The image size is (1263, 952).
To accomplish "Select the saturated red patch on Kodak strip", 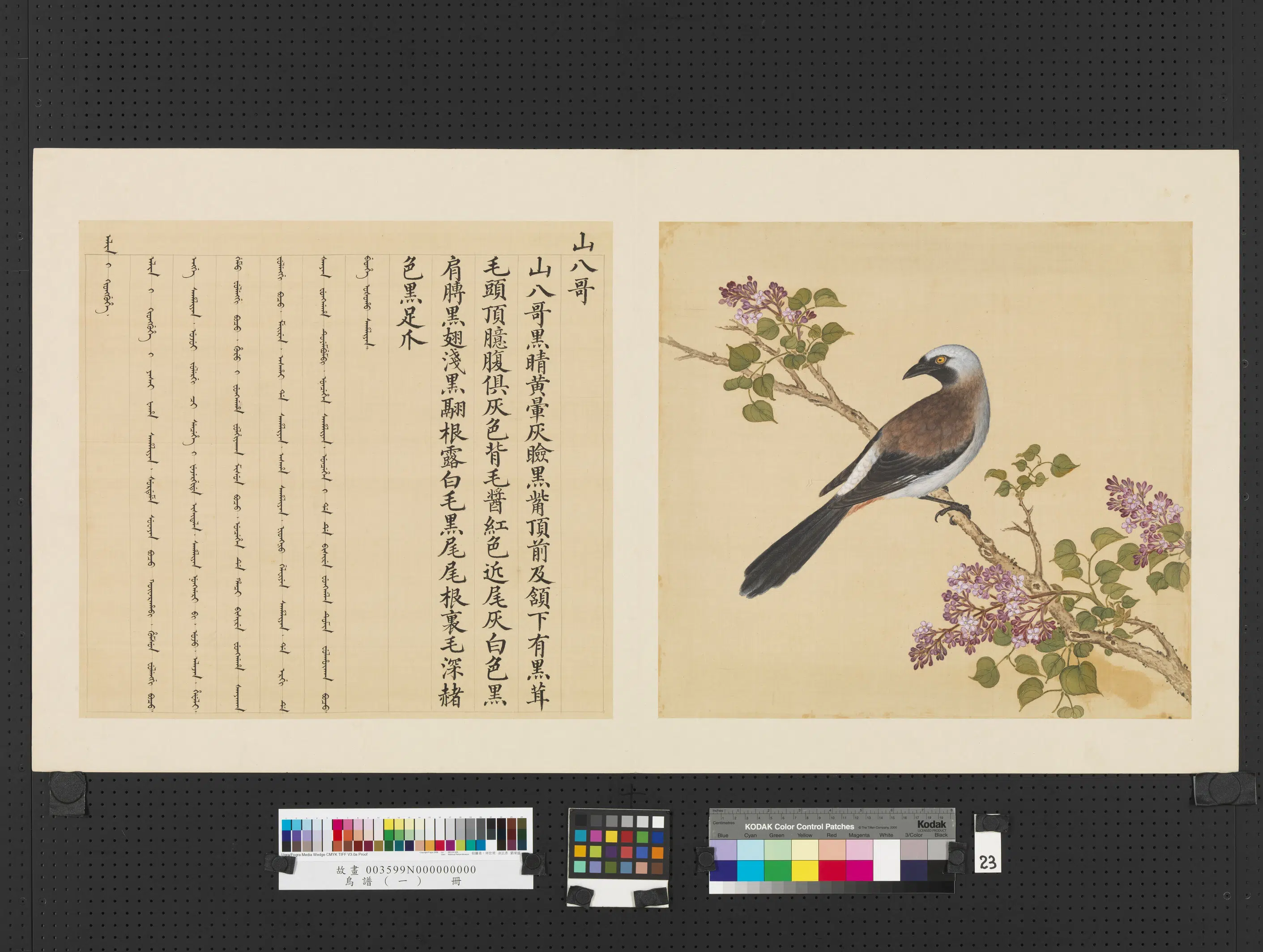I will point(832,871).
